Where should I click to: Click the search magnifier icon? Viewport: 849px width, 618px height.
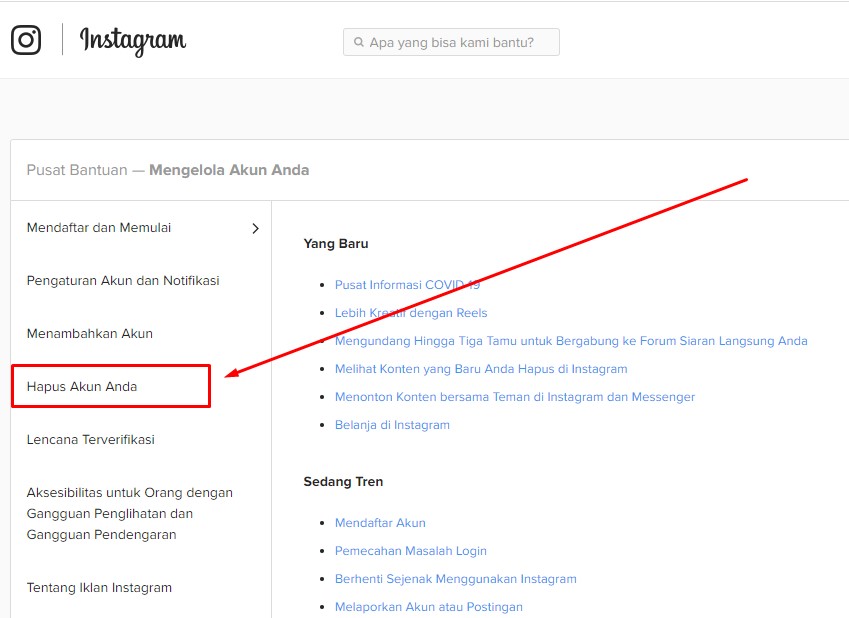pos(358,42)
